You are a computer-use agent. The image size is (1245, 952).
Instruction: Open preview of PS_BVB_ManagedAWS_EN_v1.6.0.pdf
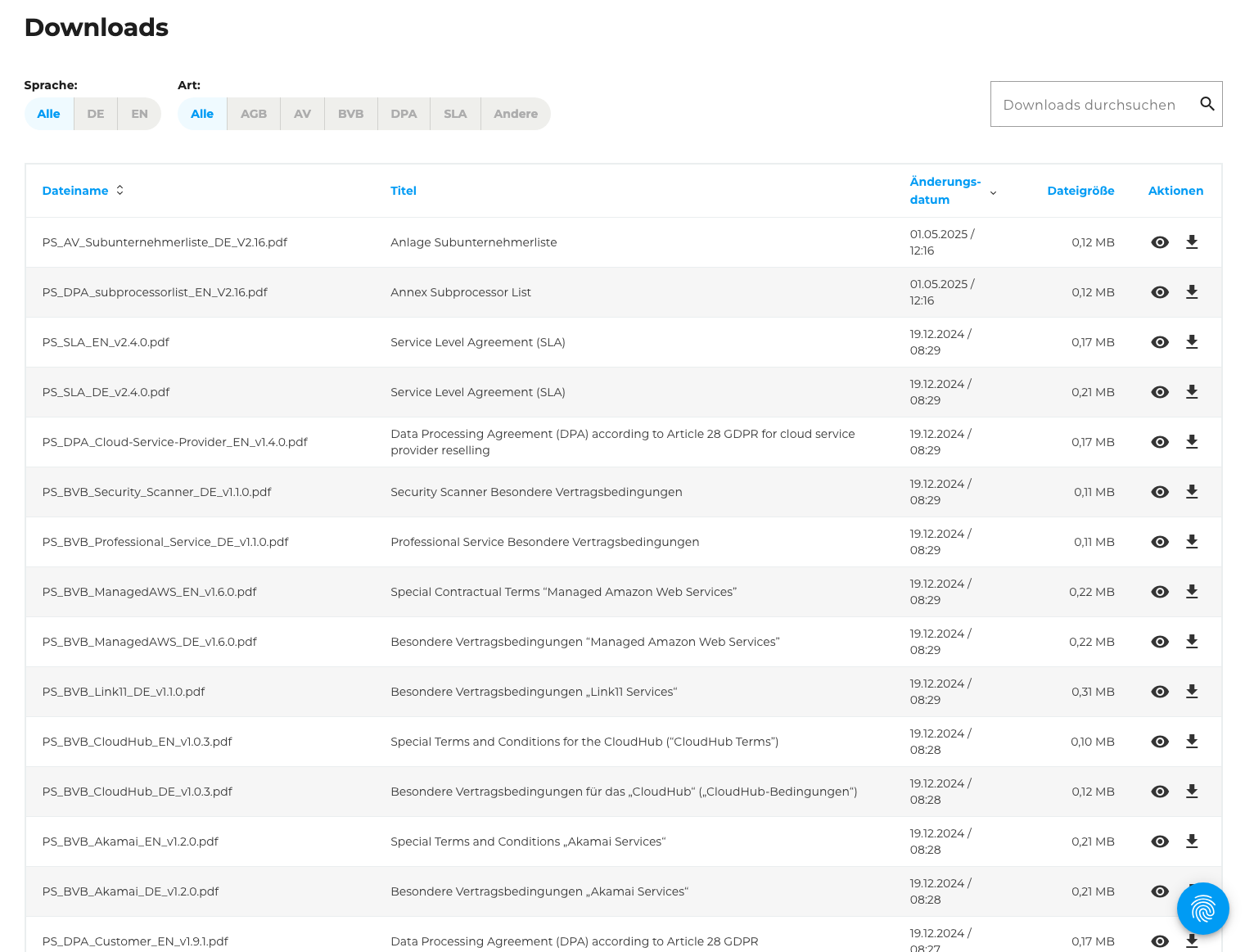pos(1160,592)
